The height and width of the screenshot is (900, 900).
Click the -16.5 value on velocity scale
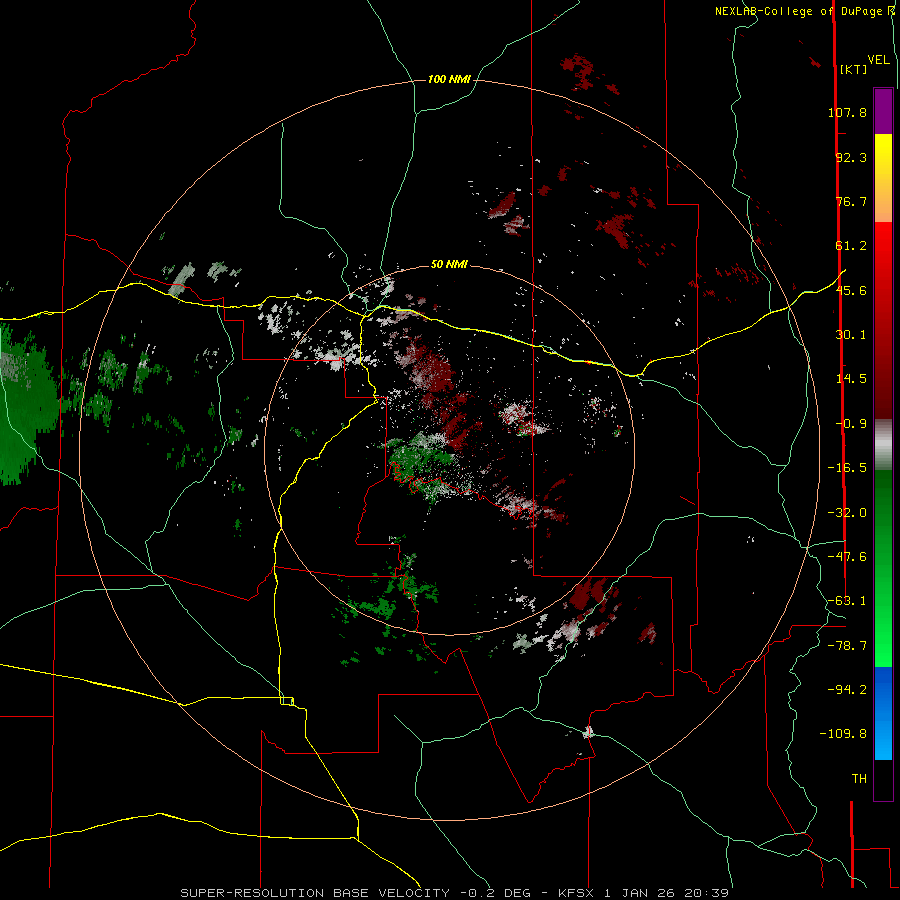point(847,468)
